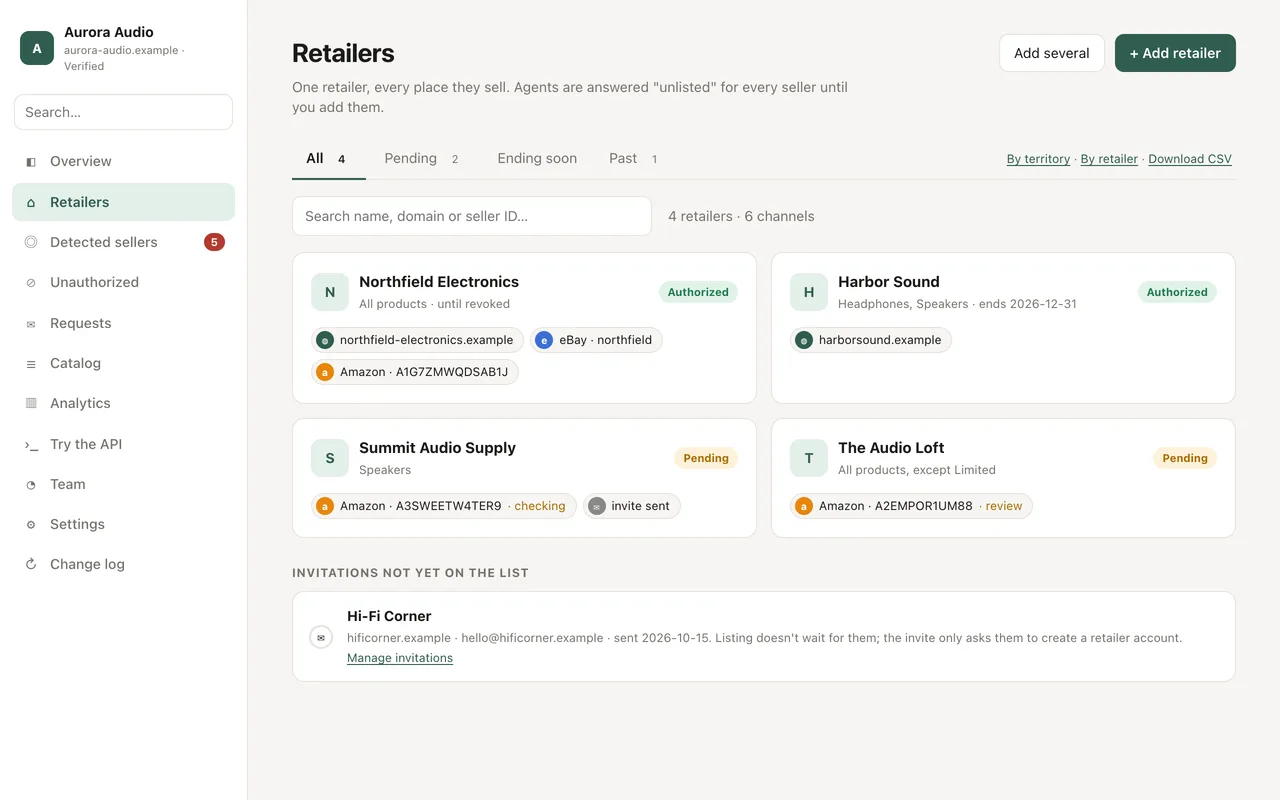Click the '4 retailers · 6 channels' count
The width and height of the screenshot is (1280, 800).
741,216
